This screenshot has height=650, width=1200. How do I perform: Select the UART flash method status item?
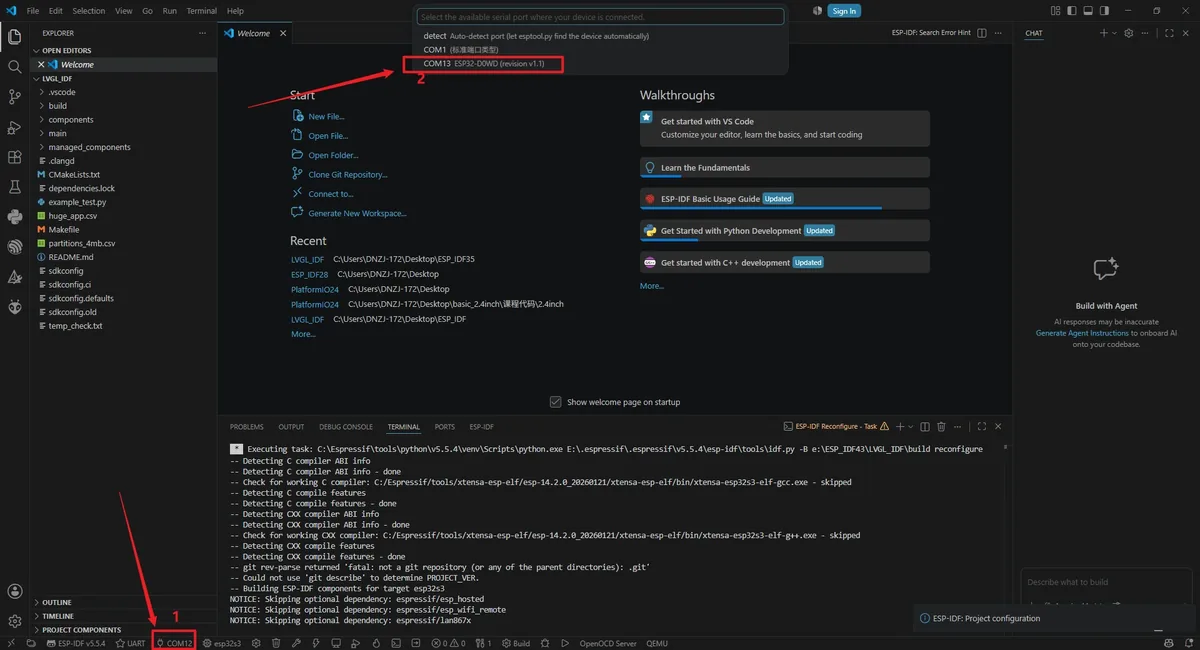click(x=131, y=643)
